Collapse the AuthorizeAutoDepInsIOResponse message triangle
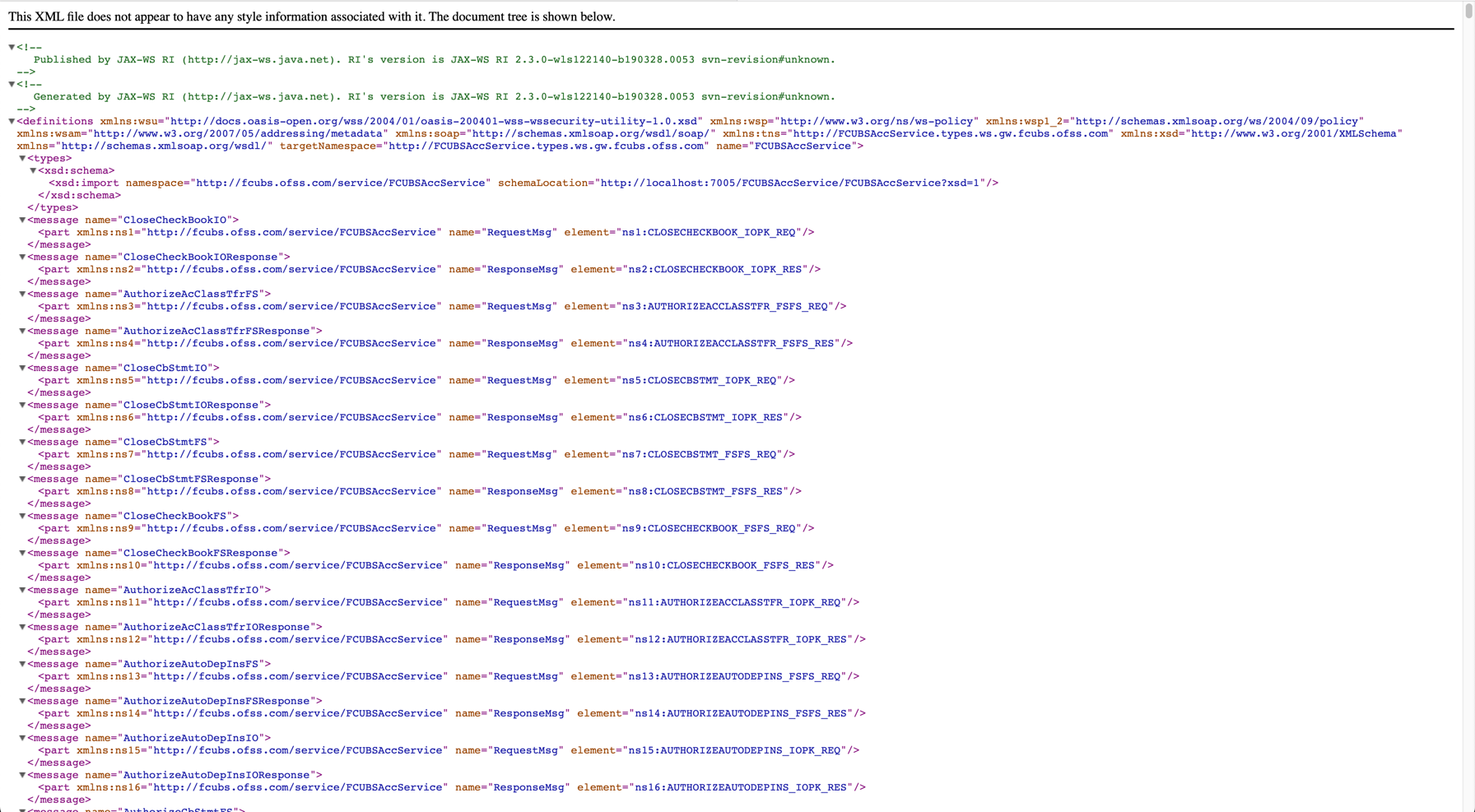 [22, 776]
